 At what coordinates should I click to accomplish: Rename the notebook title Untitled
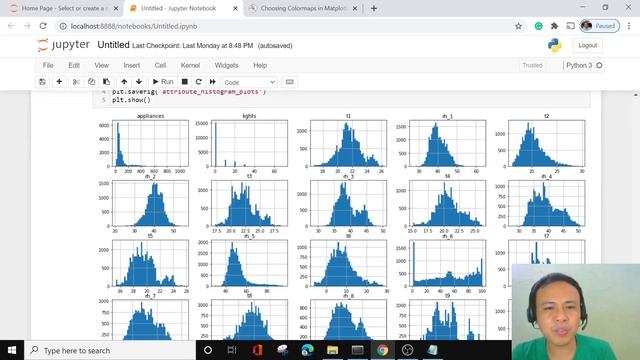tap(113, 45)
